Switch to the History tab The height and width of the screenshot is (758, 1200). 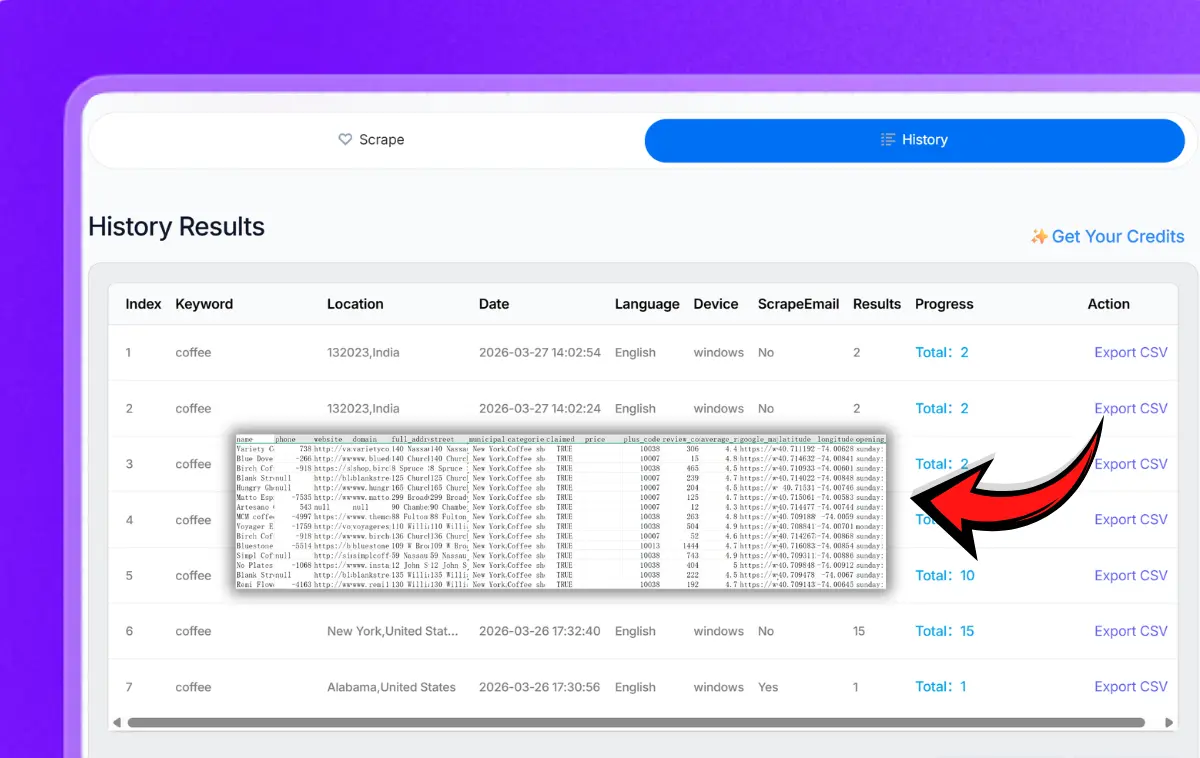click(x=915, y=140)
